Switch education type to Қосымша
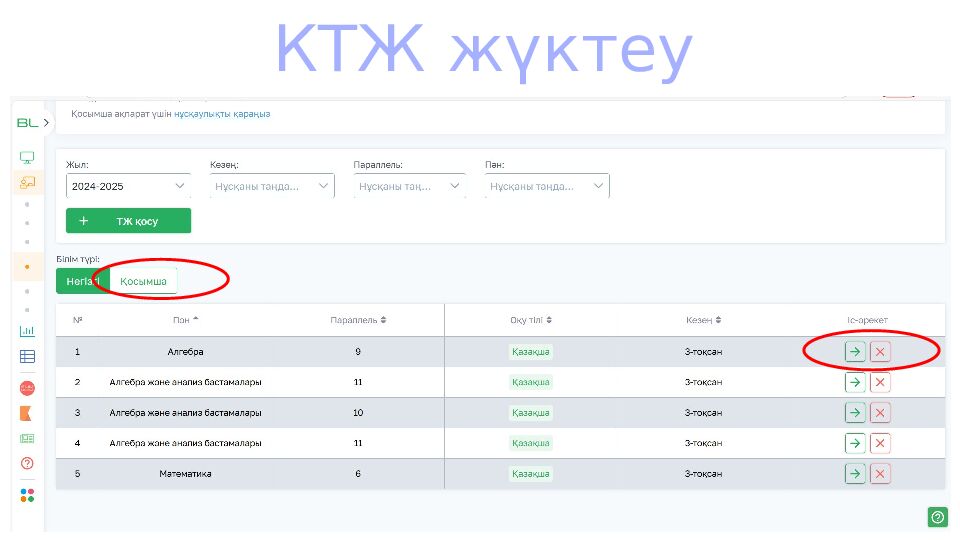The width and height of the screenshot is (960, 540). (143, 281)
